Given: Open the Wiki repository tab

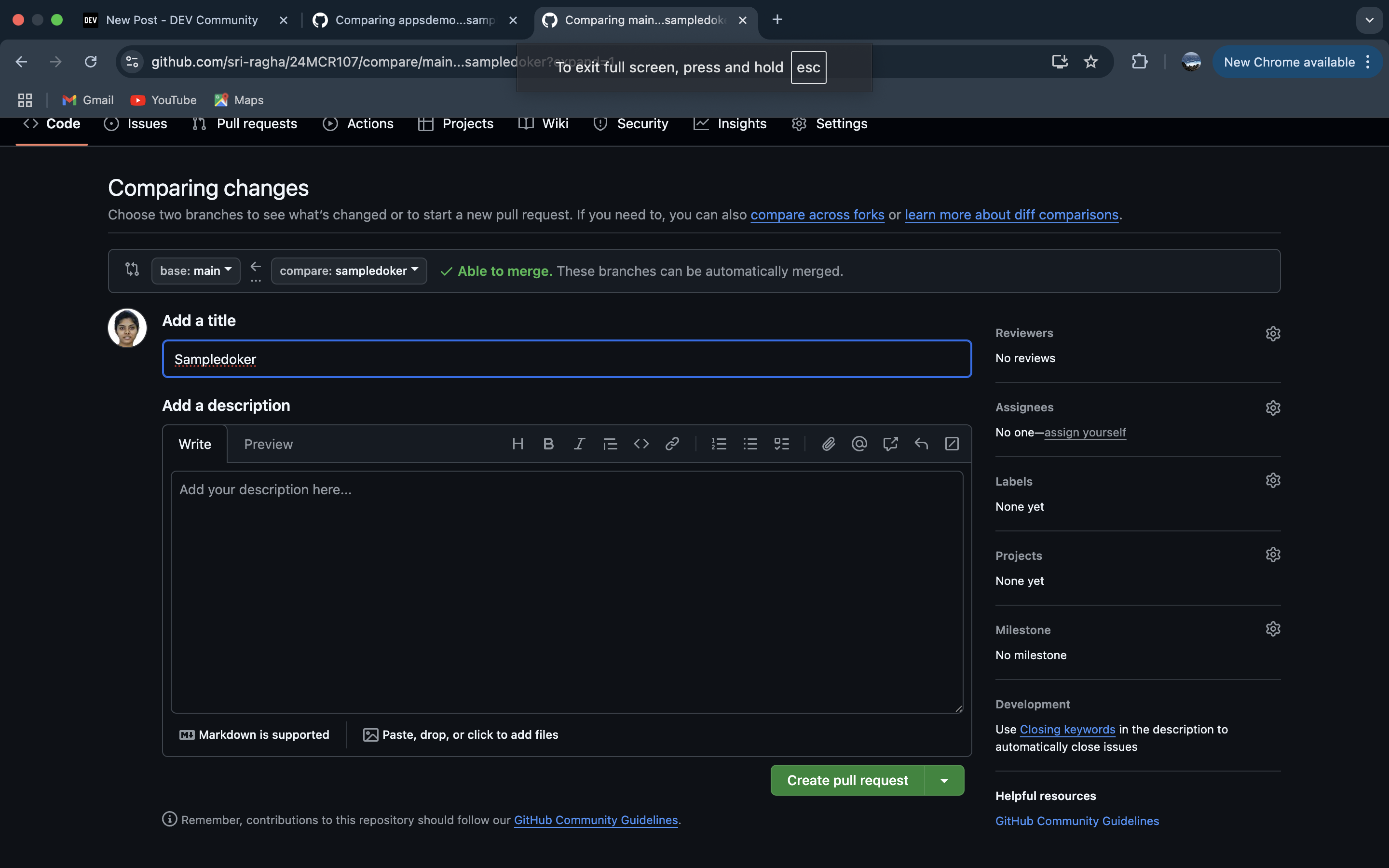Looking at the screenshot, I should (x=543, y=123).
